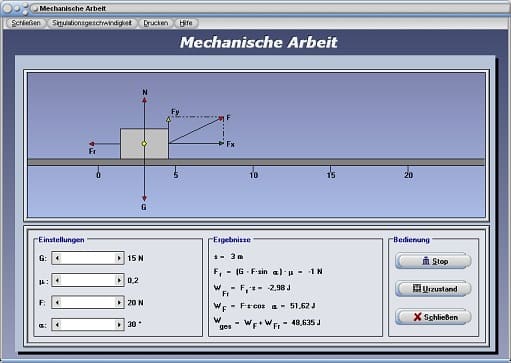Click the '-1 N' friction force result
This screenshot has height=363, width=511.
pyautogui.click(x=315, y=271)
